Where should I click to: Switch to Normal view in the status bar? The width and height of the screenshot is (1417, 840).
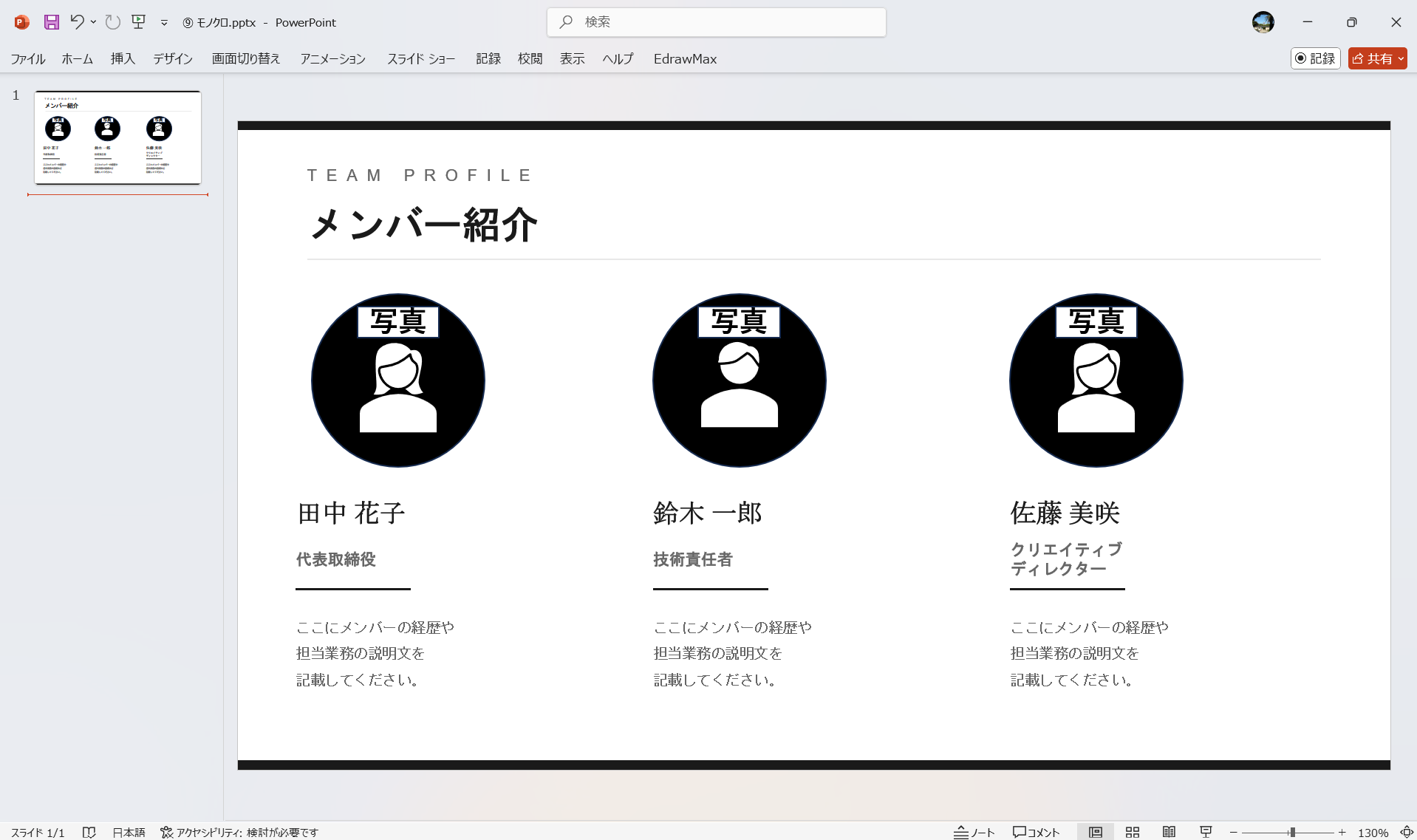1096,832
